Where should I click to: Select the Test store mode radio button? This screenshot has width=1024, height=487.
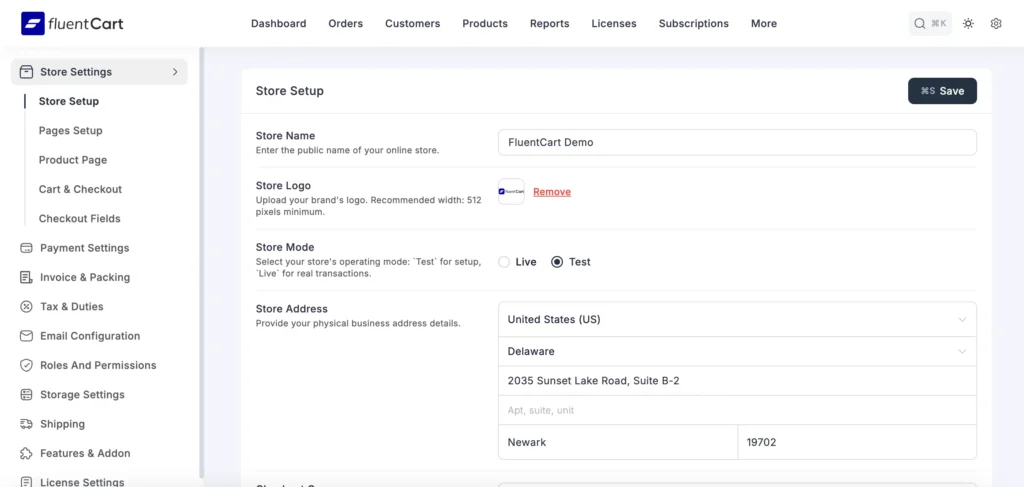(557, 262)
